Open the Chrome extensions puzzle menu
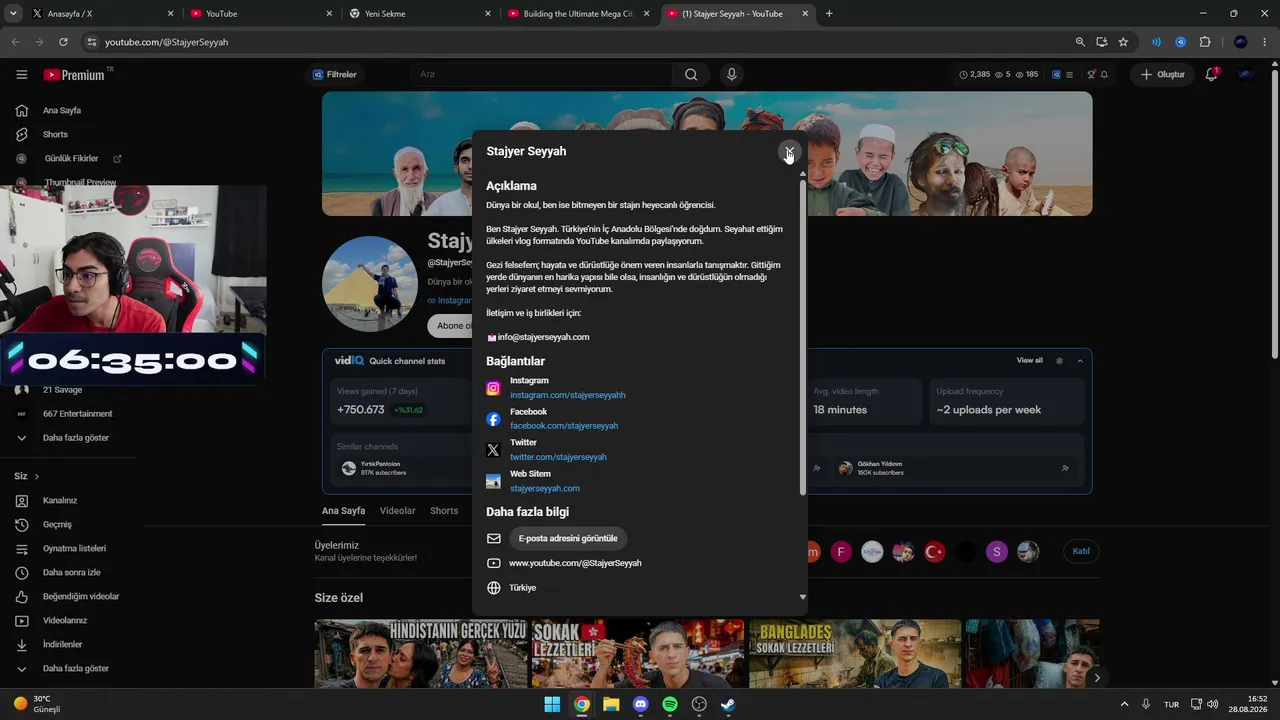The image size is (1280, 720). pos(1205,42)
